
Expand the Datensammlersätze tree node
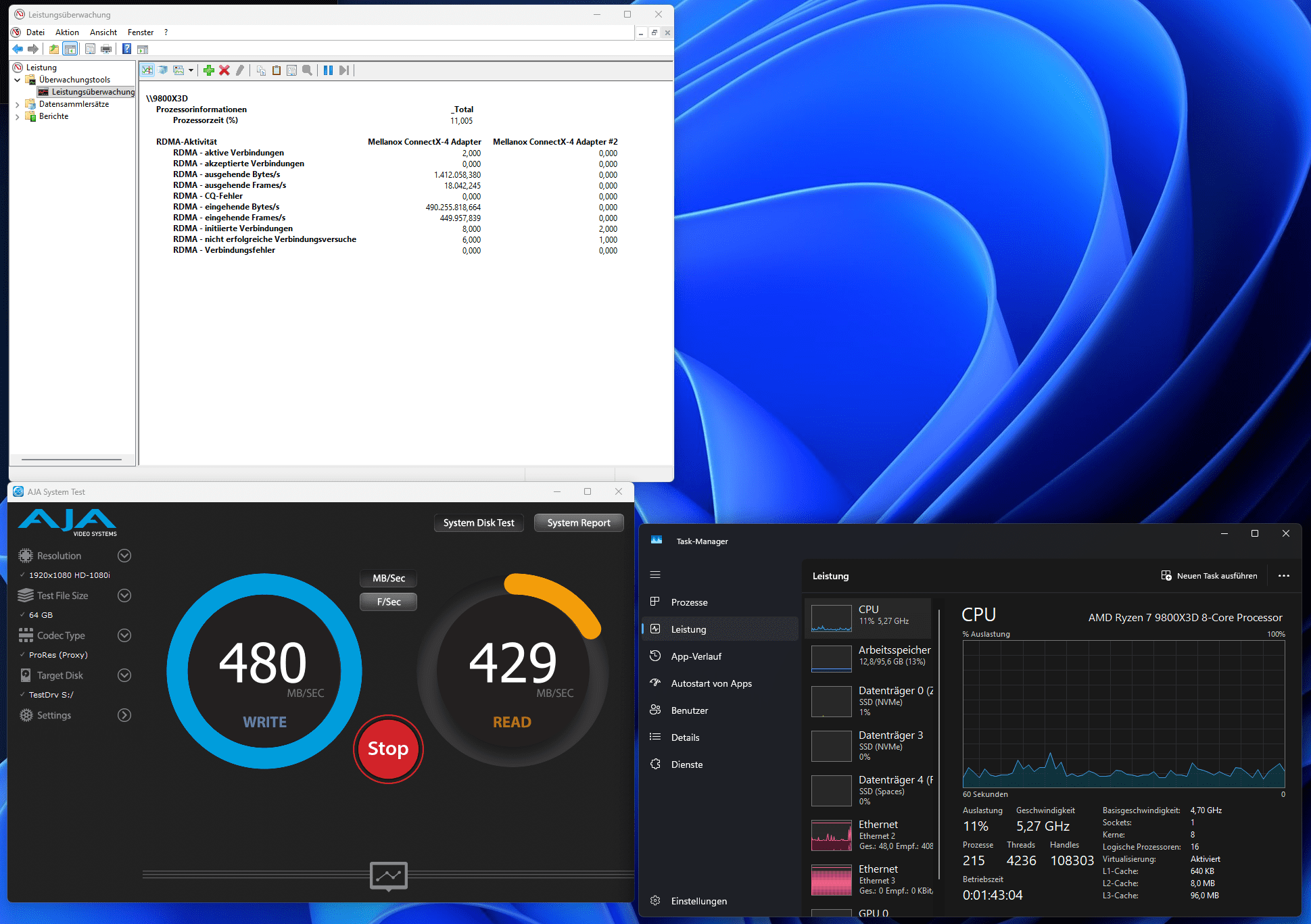click(17, 105)
